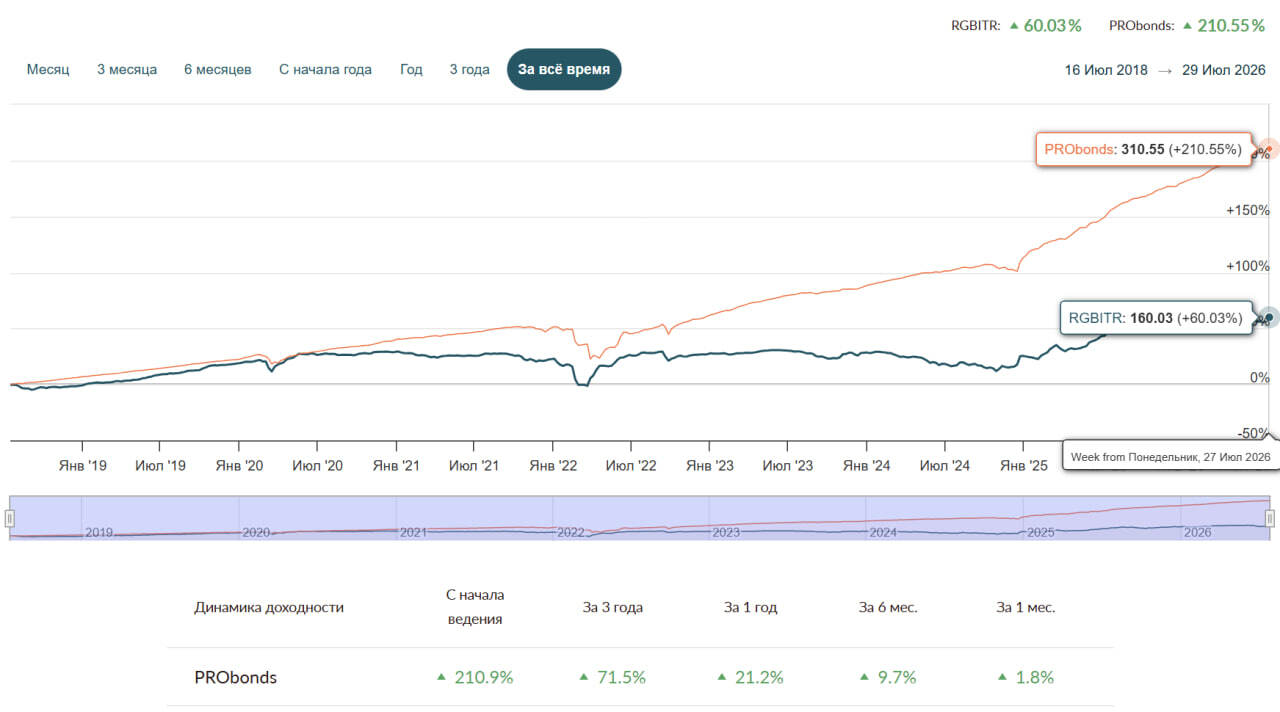Click the green arrow next to 71.5%
Image resolution: width=1280 pixels, height=712 pixels.
point(584,677)
